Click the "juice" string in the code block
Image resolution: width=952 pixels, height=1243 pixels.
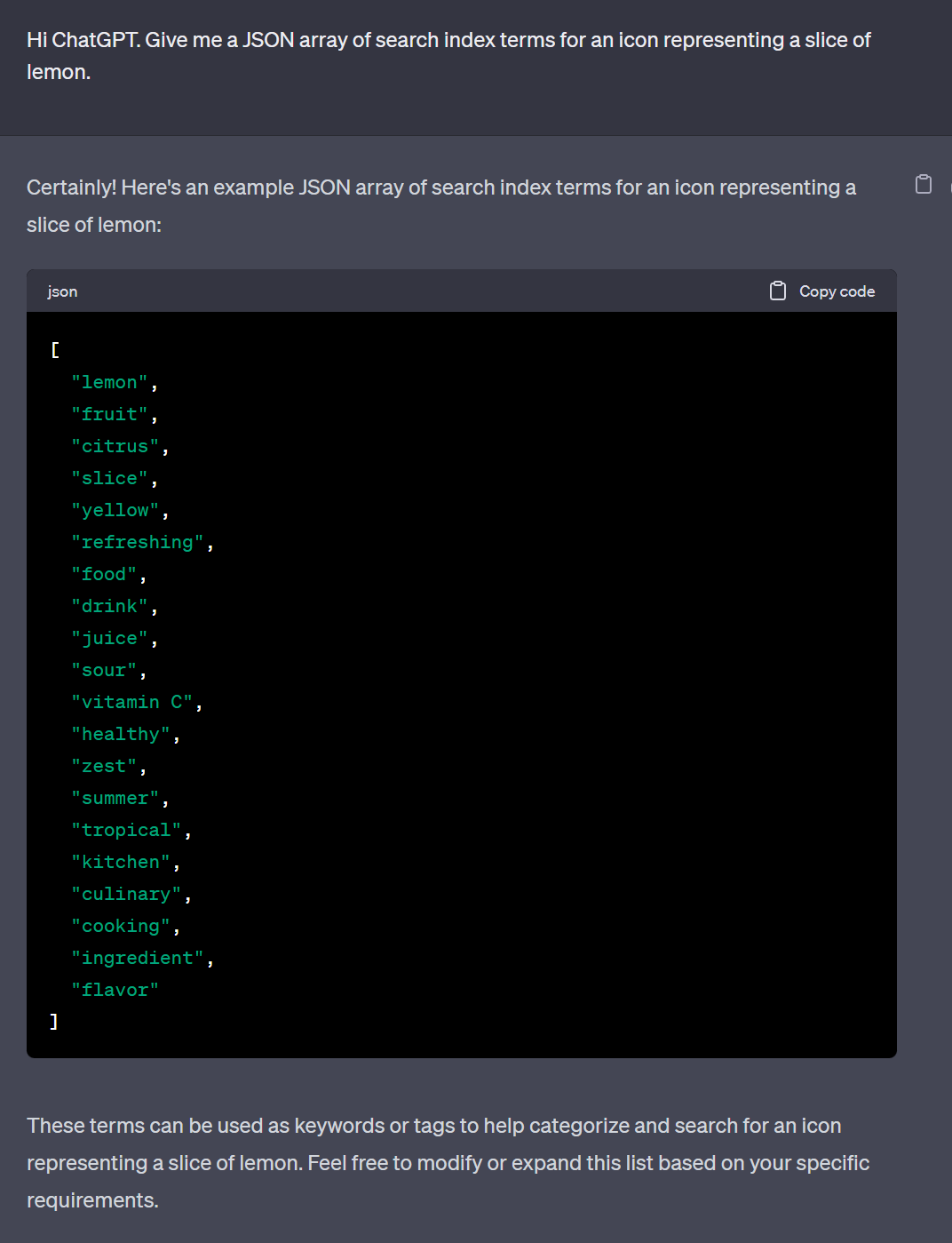point(110,637)
